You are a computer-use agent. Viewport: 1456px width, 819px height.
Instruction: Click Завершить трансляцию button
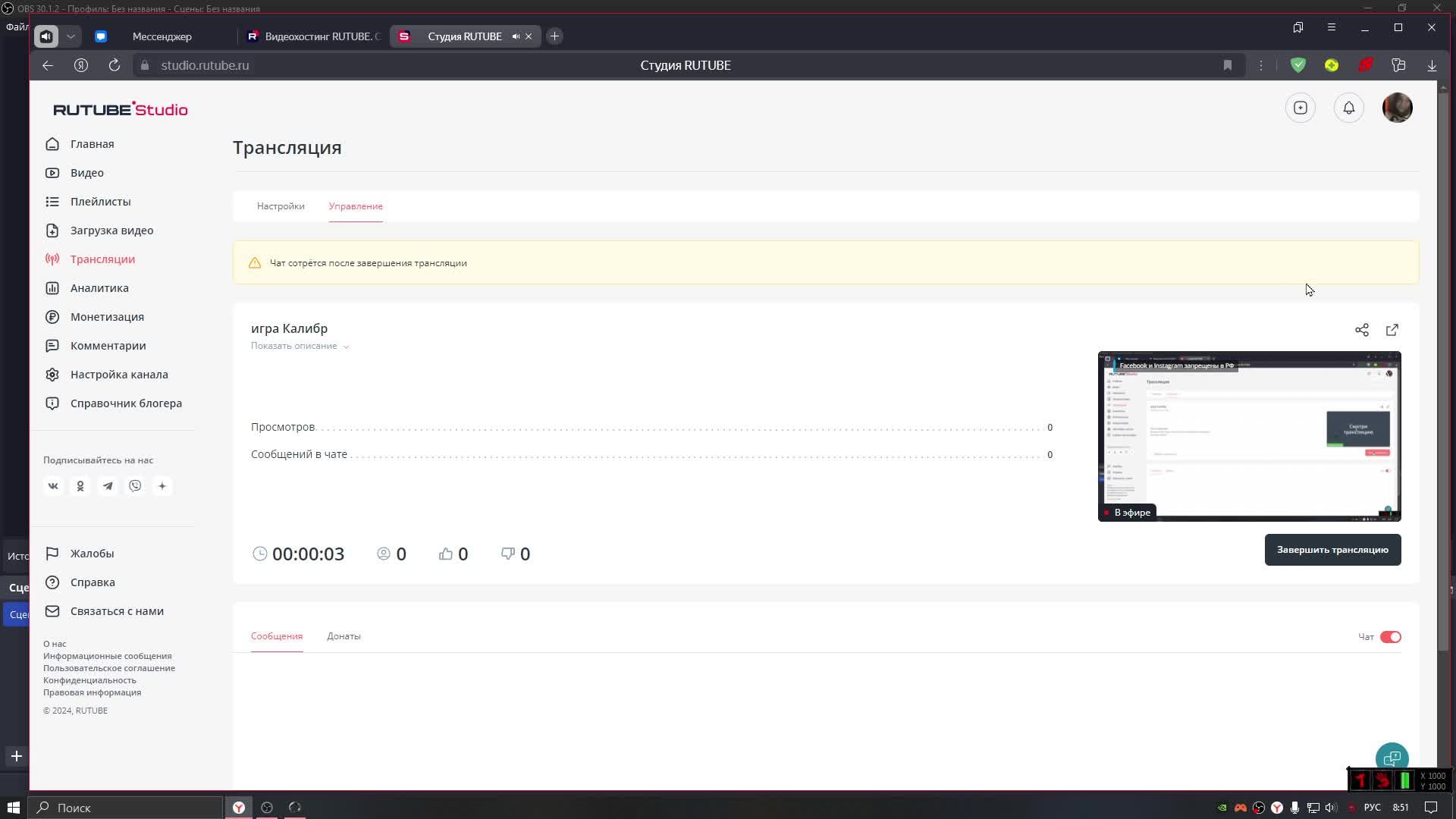tap(1332, 550)
